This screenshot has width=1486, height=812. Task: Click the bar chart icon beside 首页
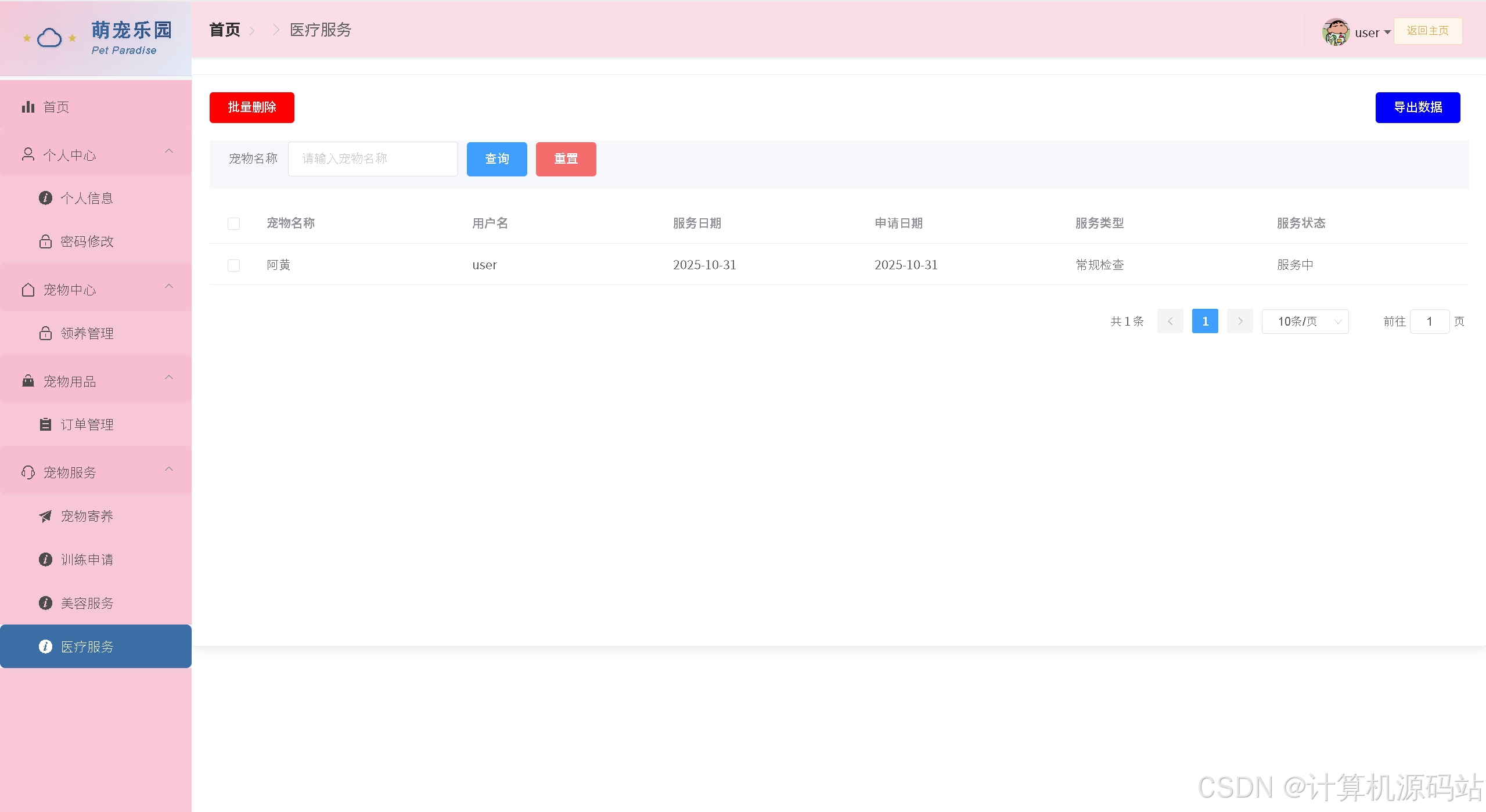28,107
